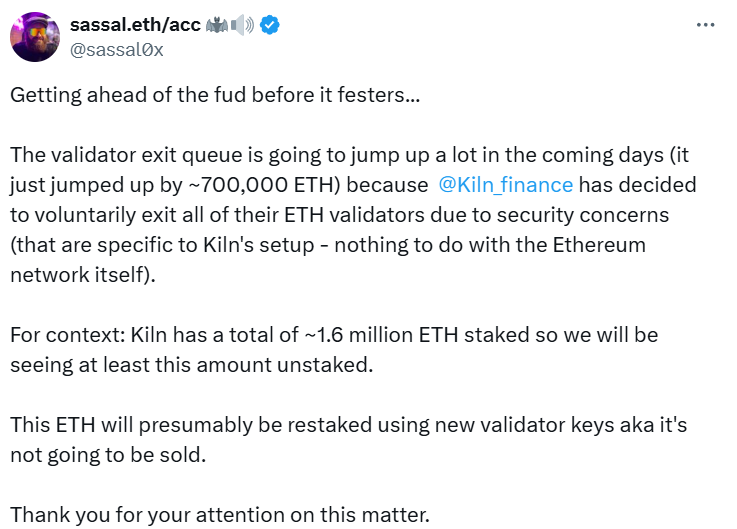Open the sassal.eth profile avatar
737x529 pixels.
tap(35, 38)
